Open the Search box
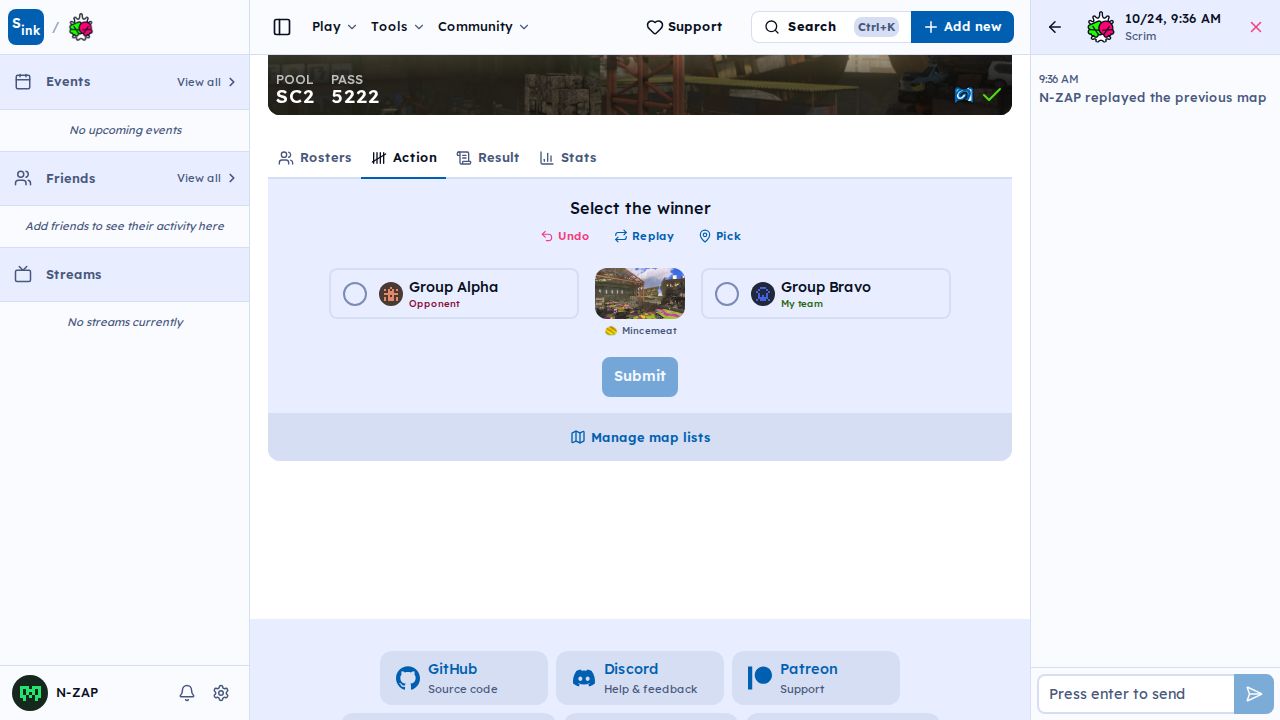The width and height of the screenshot is (1280, 720). tap(831, 27)
